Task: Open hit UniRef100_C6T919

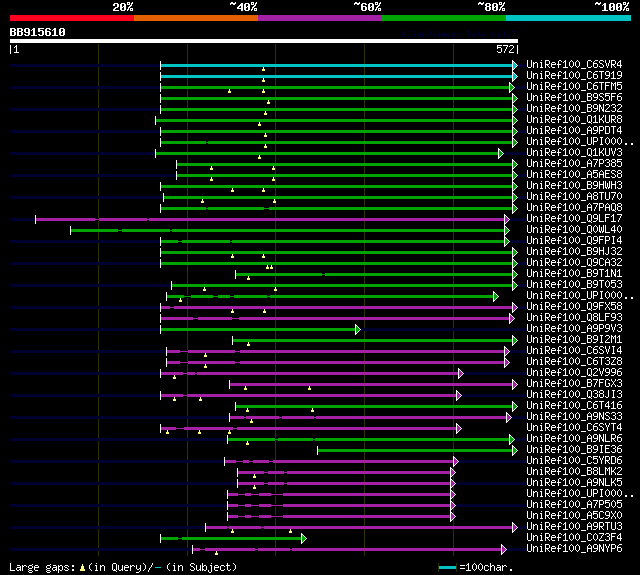Action: click(x=574, y=75)
